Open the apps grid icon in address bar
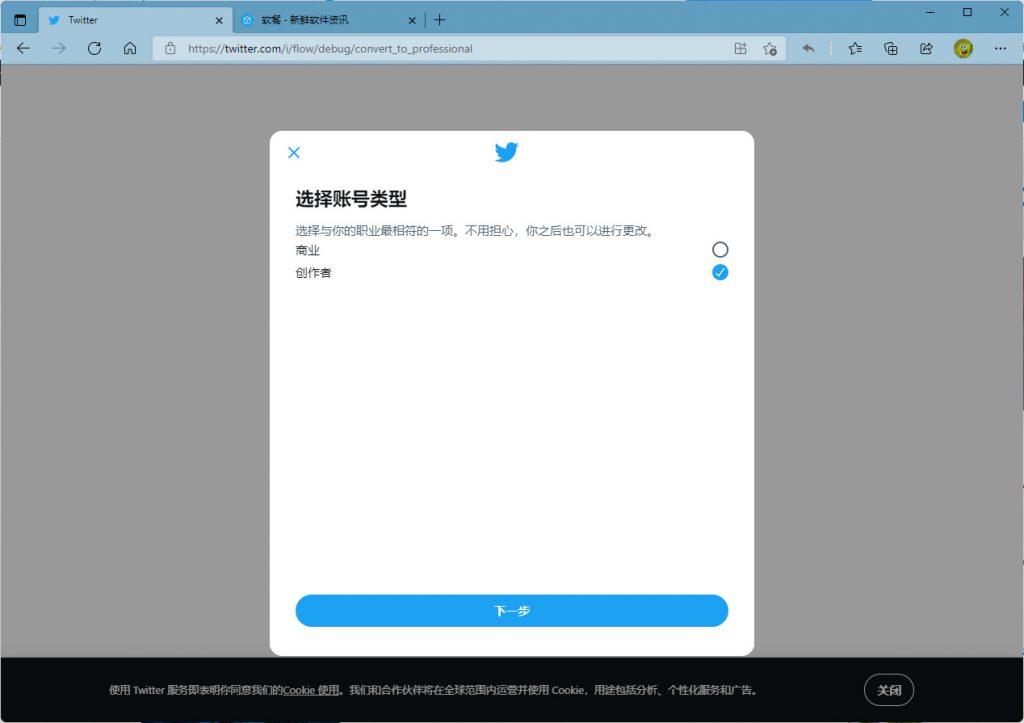 pyautogui.click(x=740, y=48)
